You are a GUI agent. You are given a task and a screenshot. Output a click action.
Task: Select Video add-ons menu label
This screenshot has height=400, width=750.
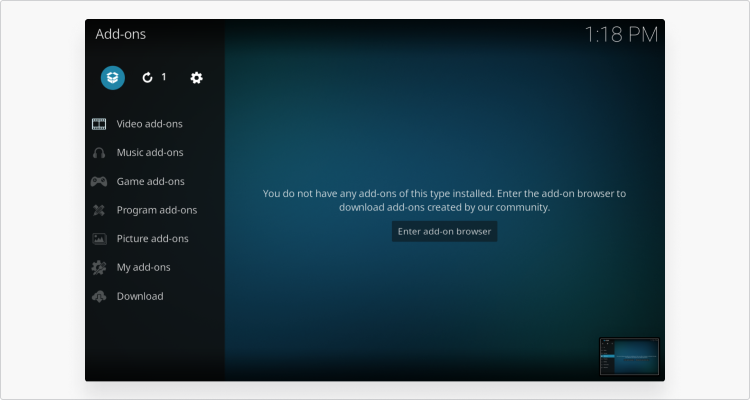point(150,124)
